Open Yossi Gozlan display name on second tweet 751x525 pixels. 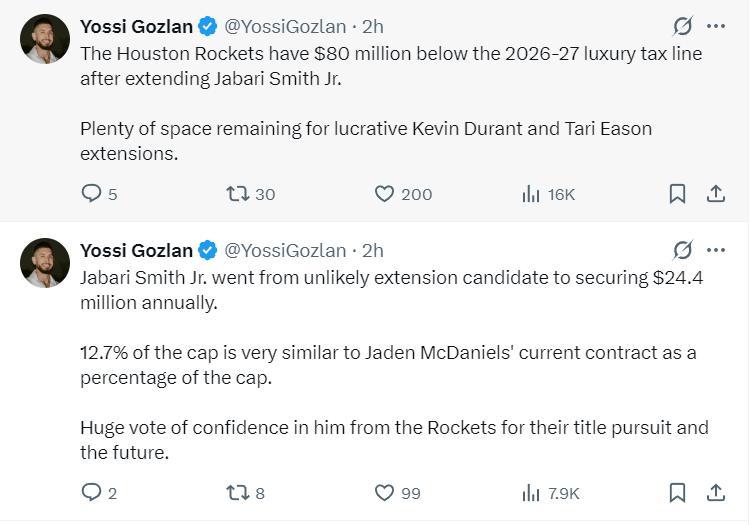[x=136, y=250]
